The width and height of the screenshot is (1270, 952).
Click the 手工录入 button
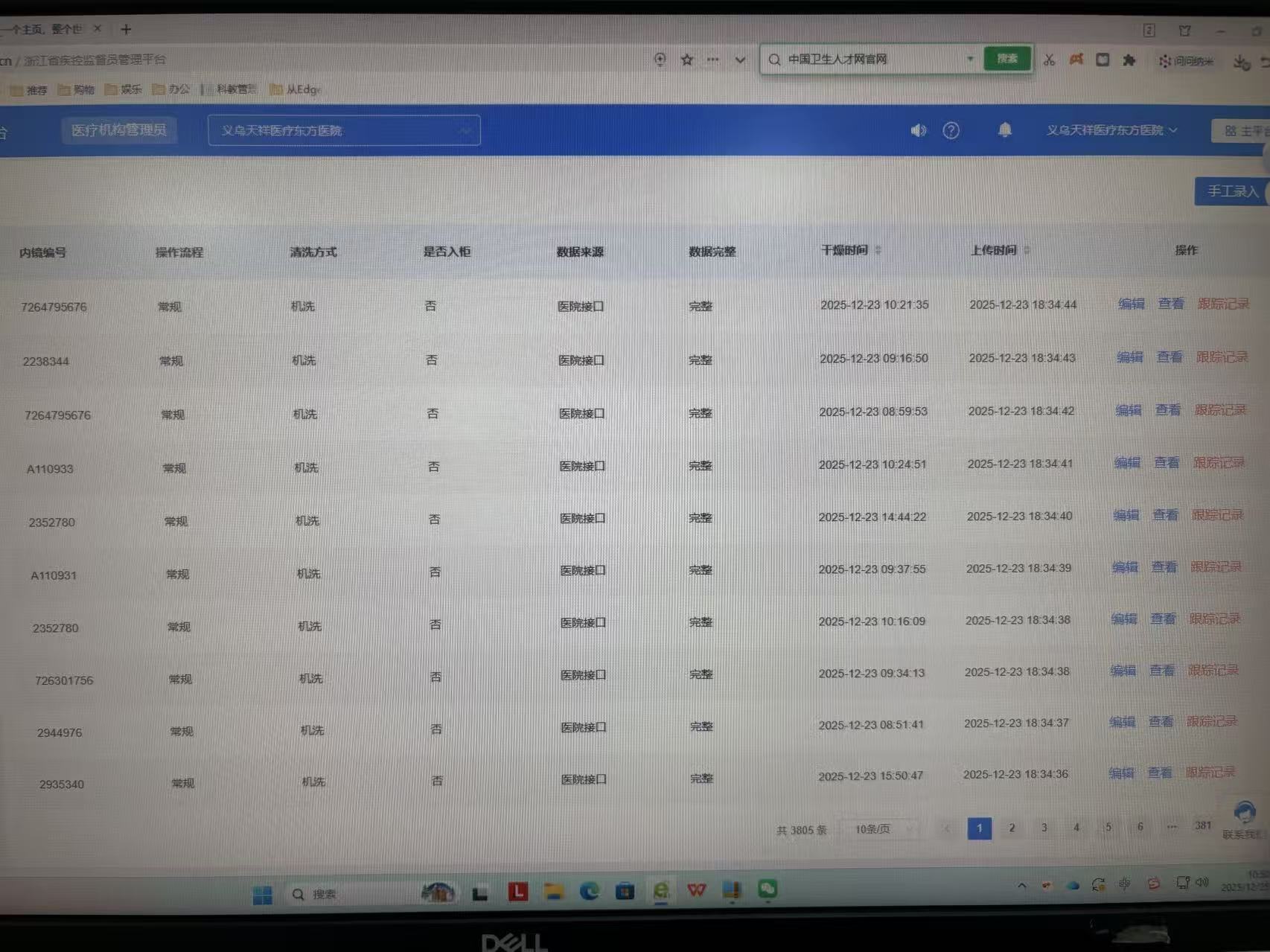pyautogui.click(x=1232, y=191)
